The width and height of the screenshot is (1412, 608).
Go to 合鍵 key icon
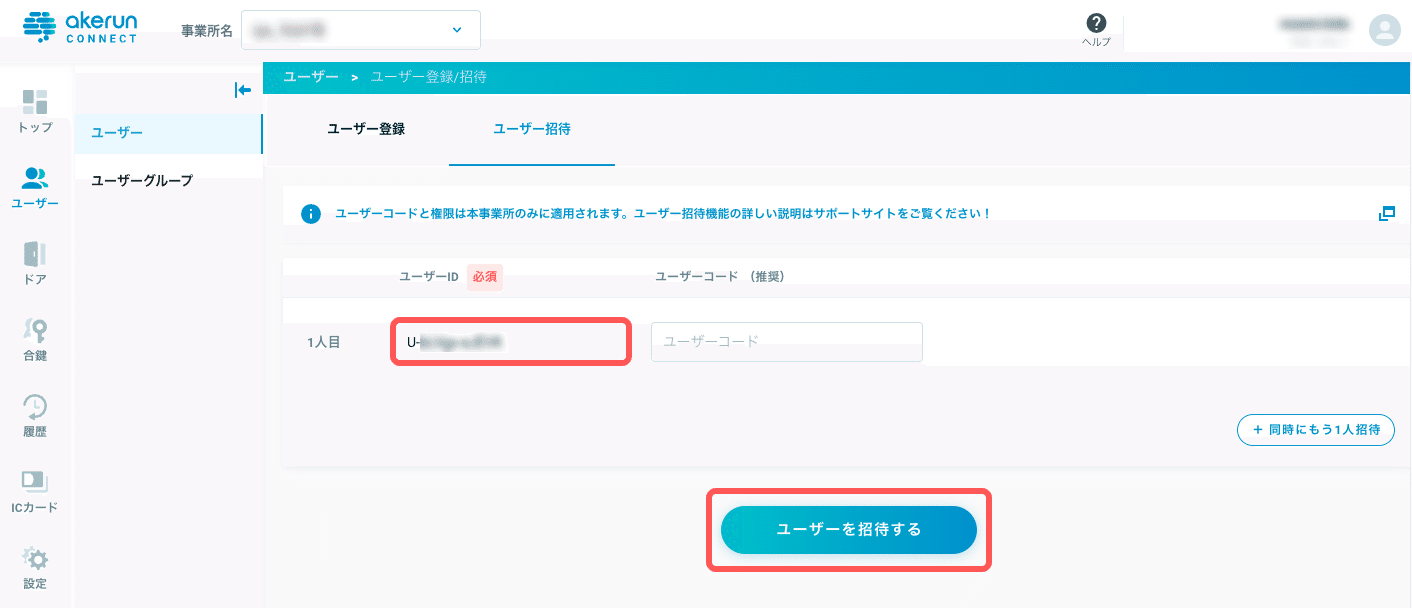[35, 331]
